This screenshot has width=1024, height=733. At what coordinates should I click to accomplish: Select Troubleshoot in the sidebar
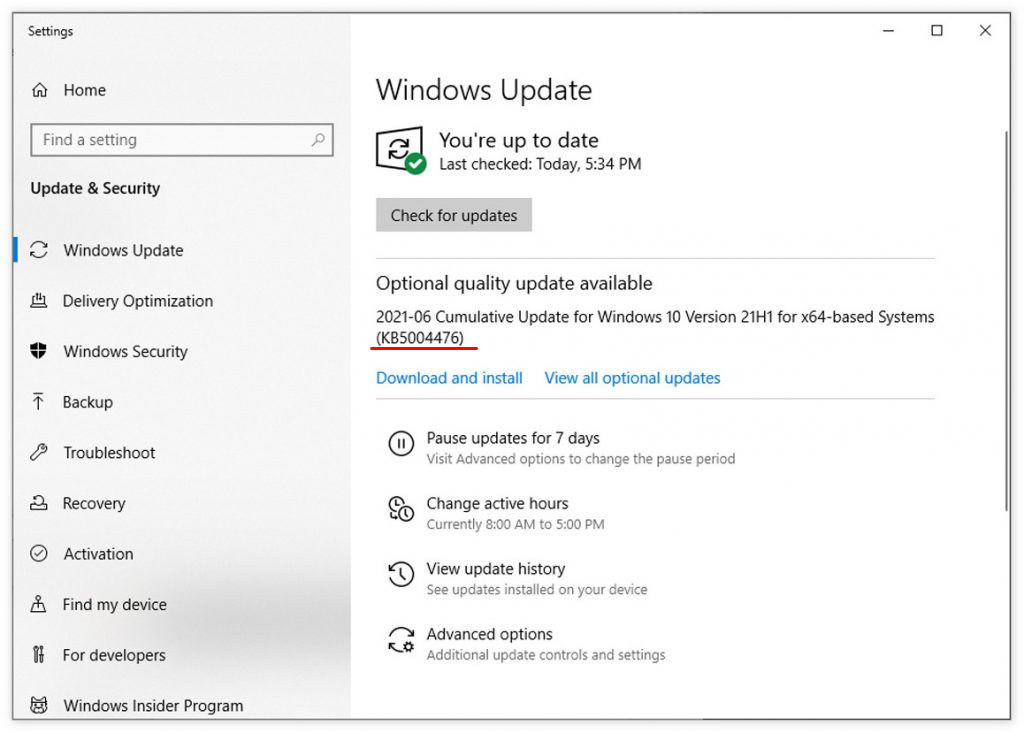(x=109, y=452)
